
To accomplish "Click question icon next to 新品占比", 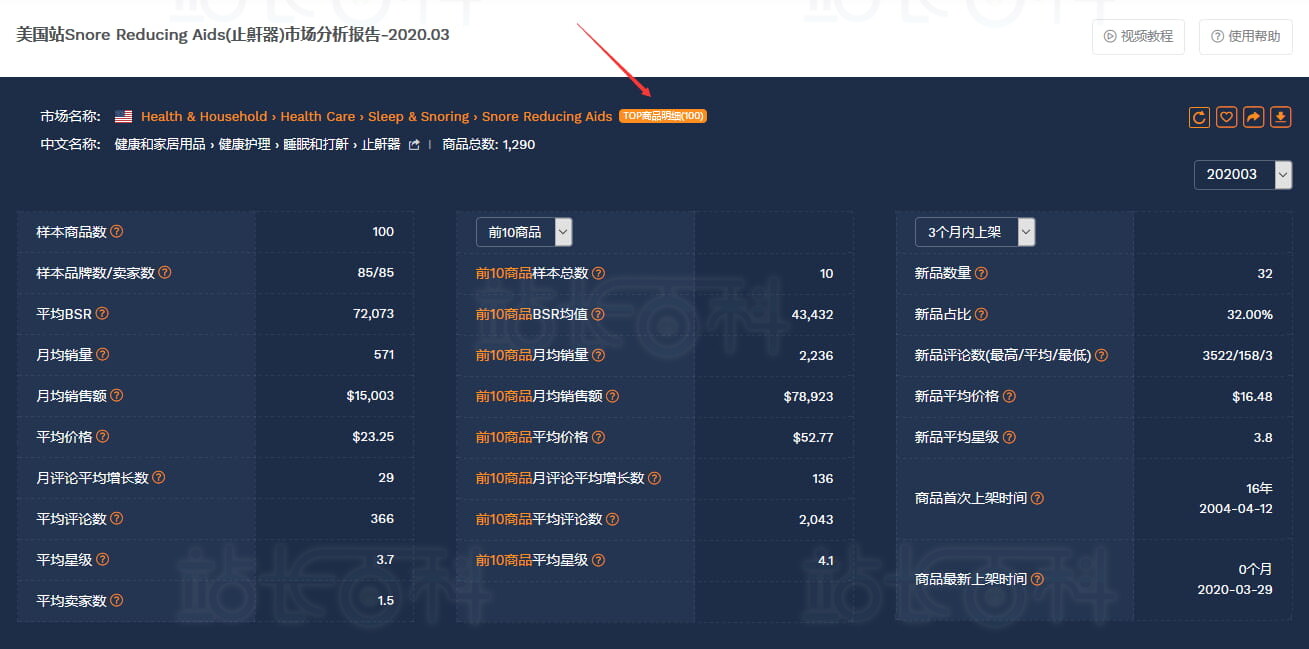I will pos(981,314).
